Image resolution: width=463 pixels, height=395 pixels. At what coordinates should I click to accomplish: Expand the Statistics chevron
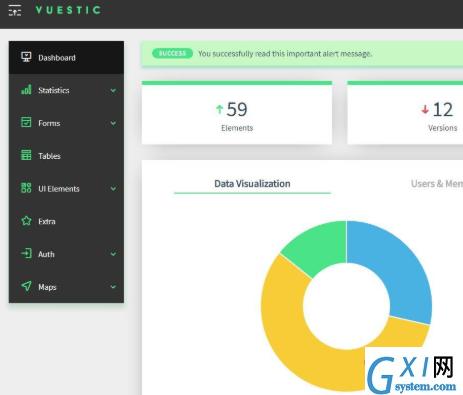click(x=113, y=90)
